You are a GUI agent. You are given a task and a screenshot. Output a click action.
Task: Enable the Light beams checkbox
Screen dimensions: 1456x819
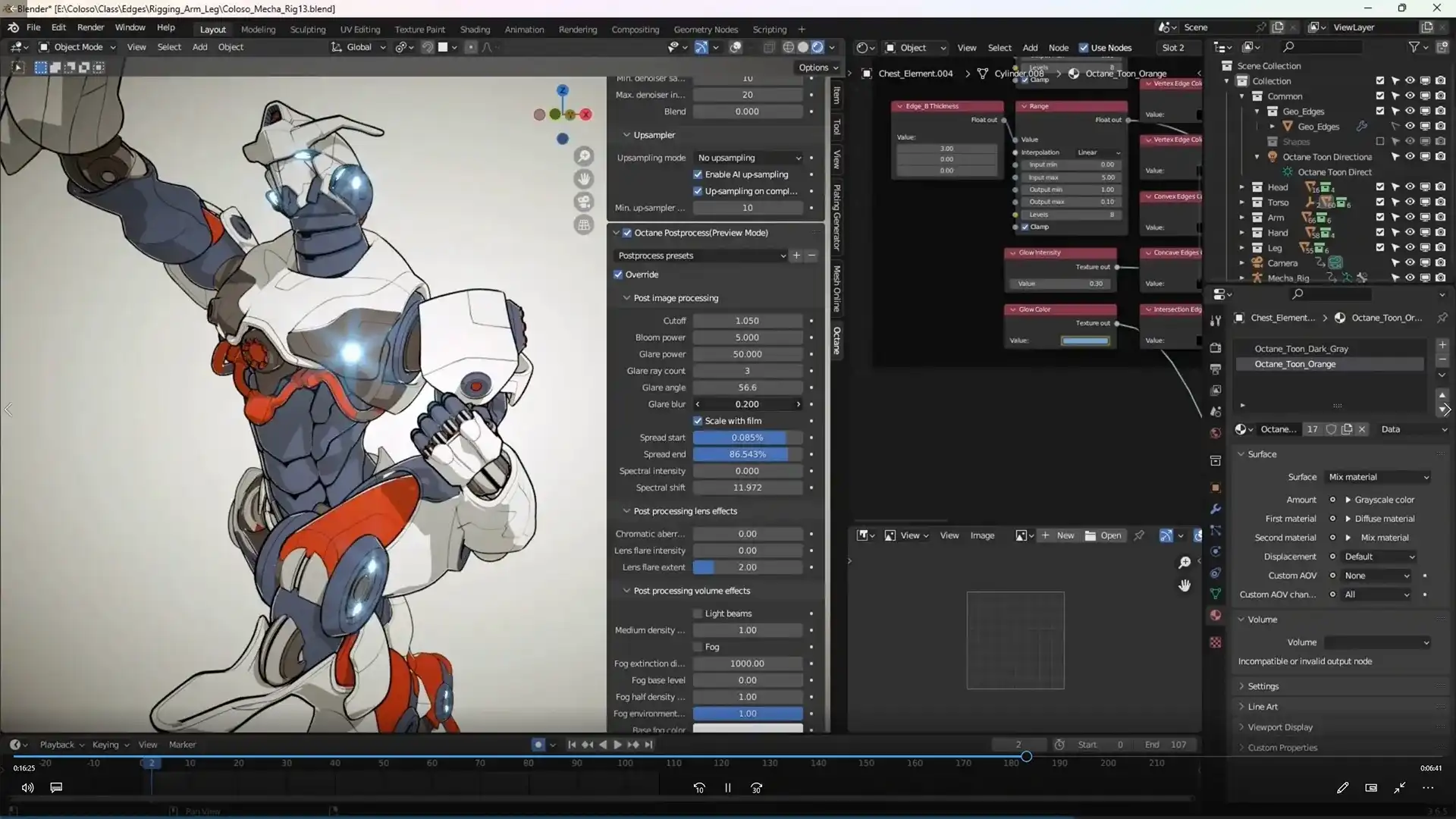(698, 613)
